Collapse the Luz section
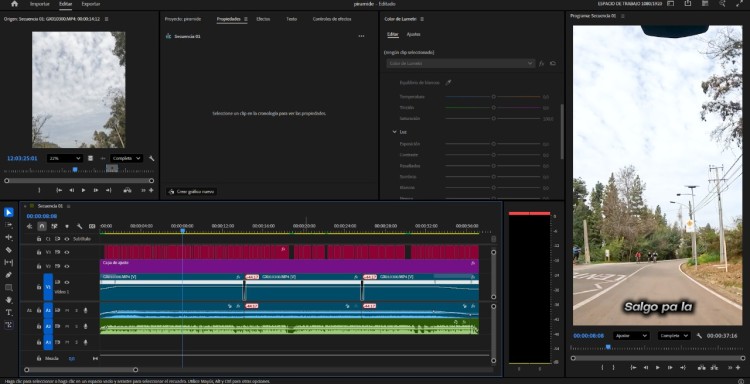Viewport: 750px width, 384px height. (x=395, y=132)
